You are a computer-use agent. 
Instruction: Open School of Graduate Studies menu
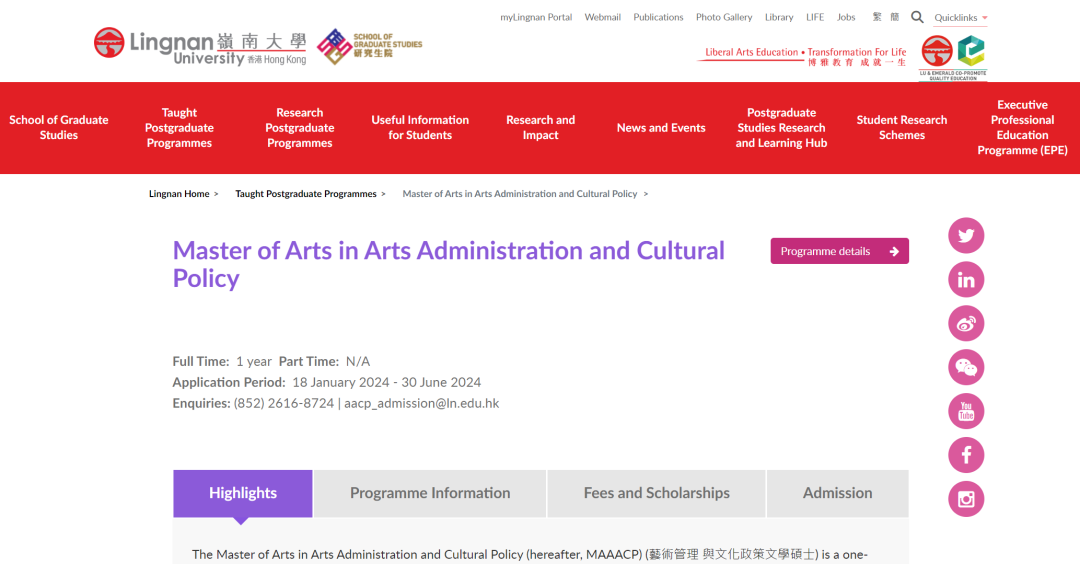(x=59, y=127)
